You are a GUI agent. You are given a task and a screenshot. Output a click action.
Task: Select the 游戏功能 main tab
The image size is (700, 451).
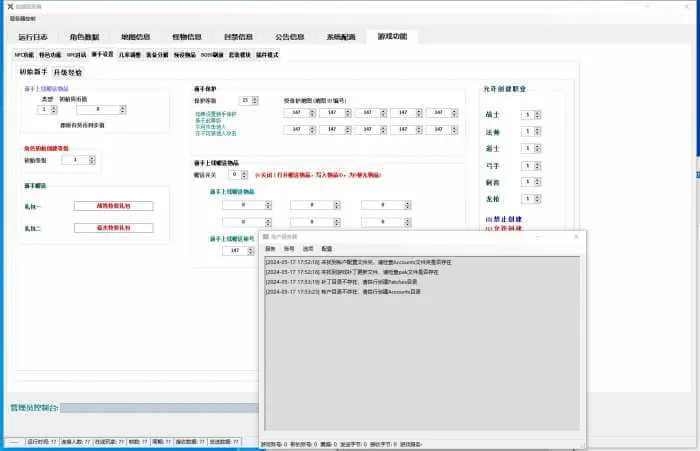(x=392, y=36)
